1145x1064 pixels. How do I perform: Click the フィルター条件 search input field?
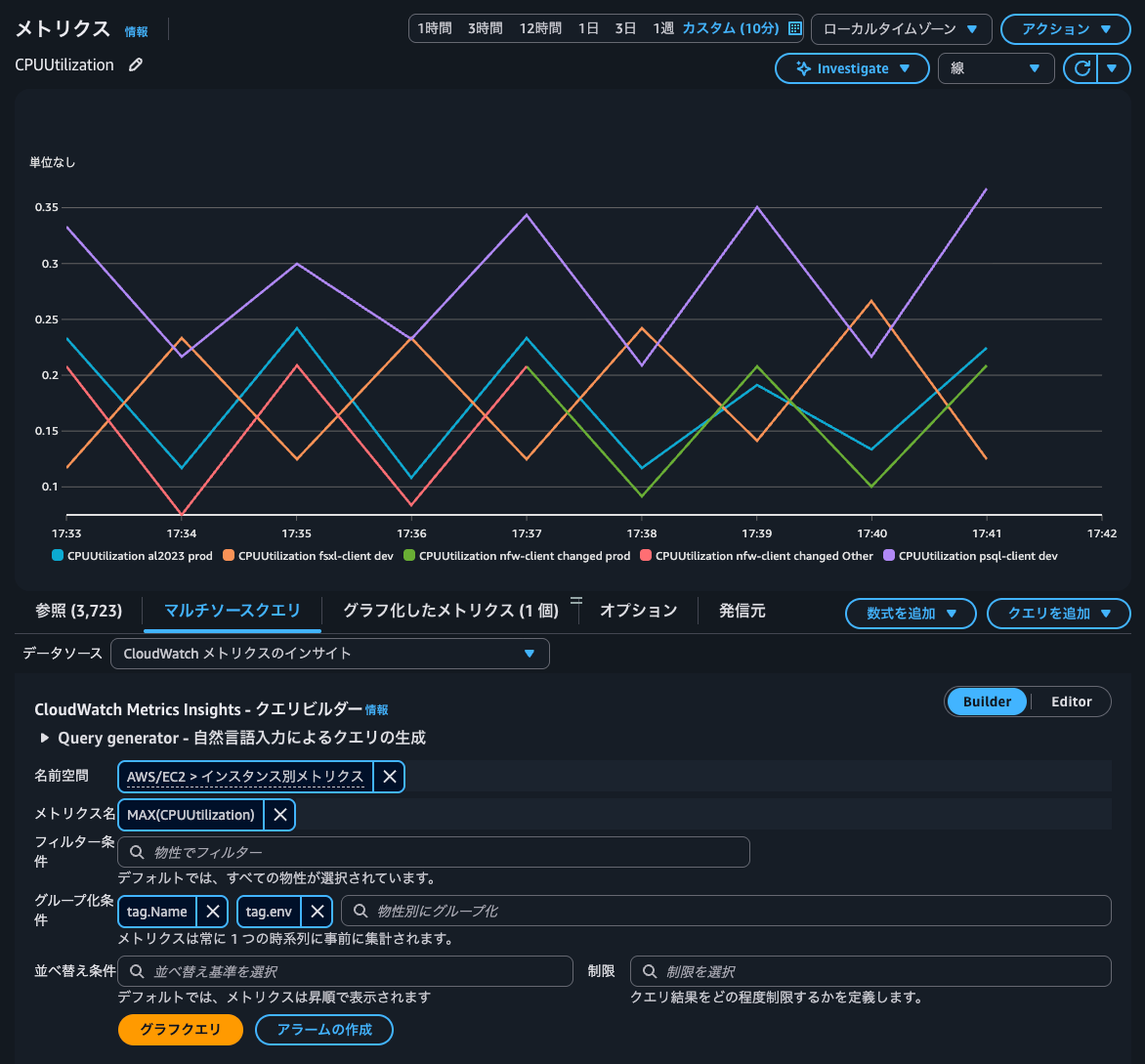point(434,852)
